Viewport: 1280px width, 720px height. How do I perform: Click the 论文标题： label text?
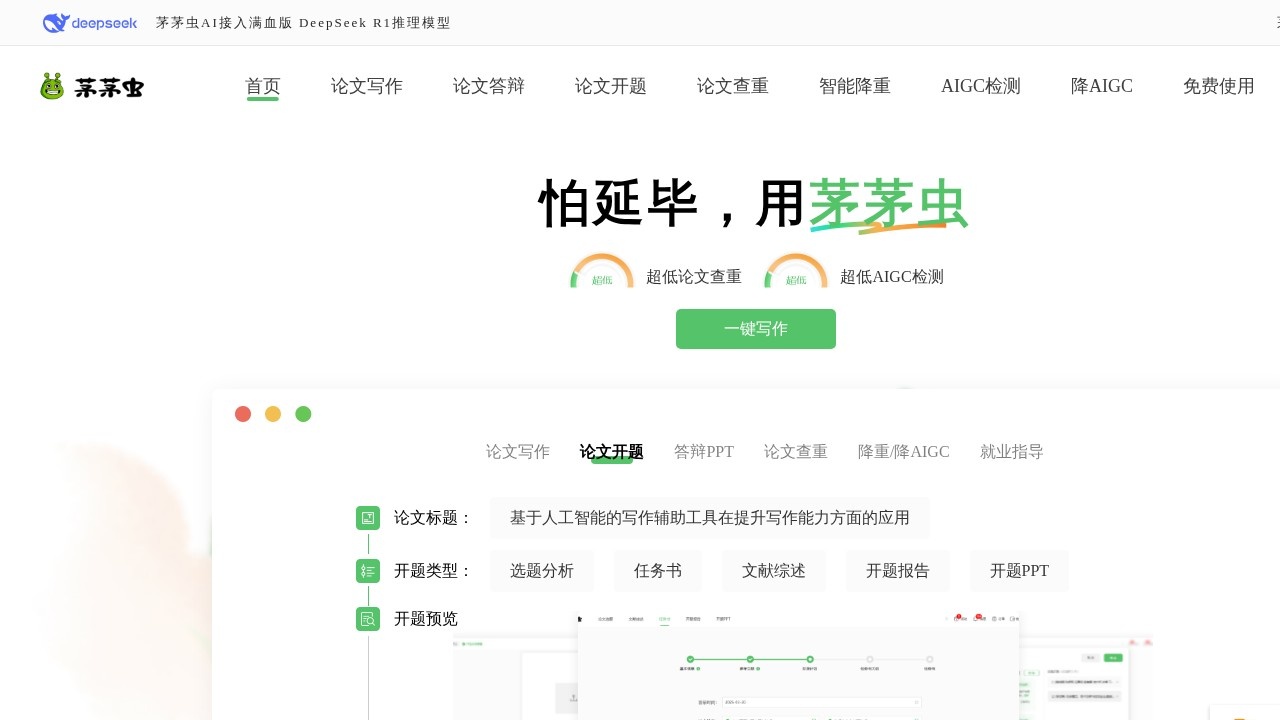point(434,518)
